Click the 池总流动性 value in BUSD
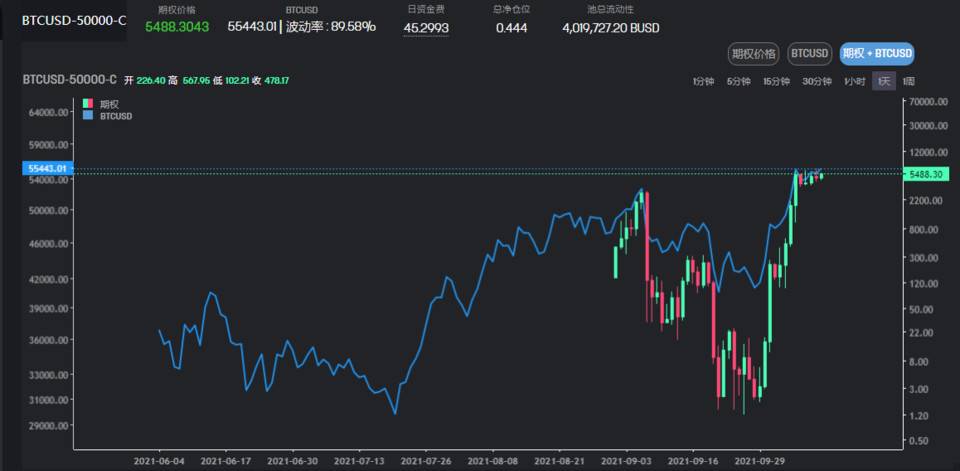Viewport: 960px width, 471px height. pyautogui.click(x=611, y=27)
